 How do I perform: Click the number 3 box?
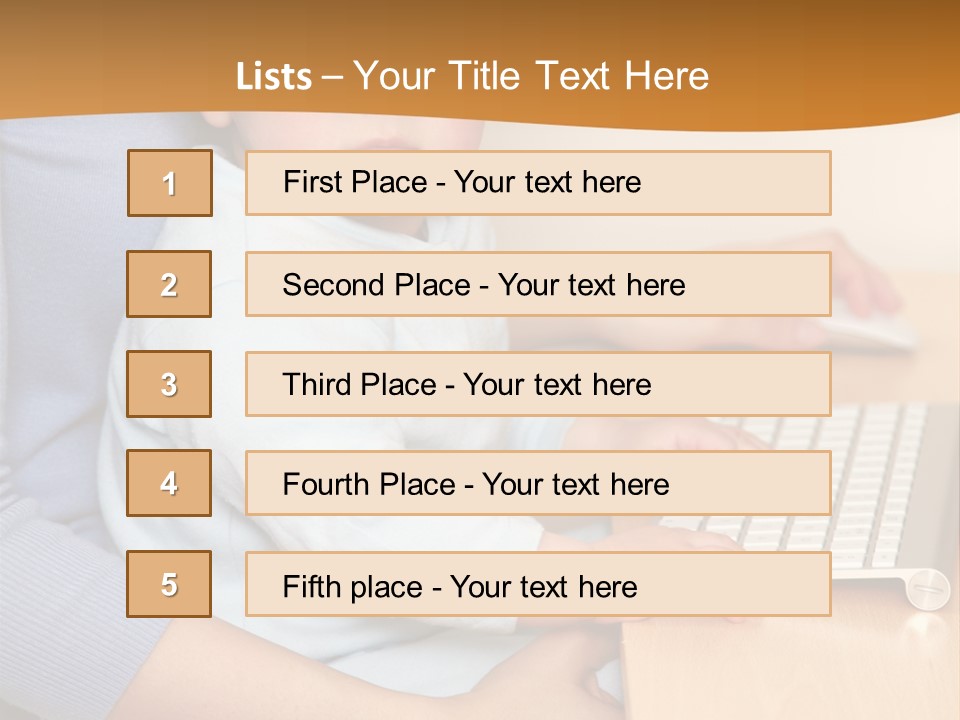pos(169,384)
